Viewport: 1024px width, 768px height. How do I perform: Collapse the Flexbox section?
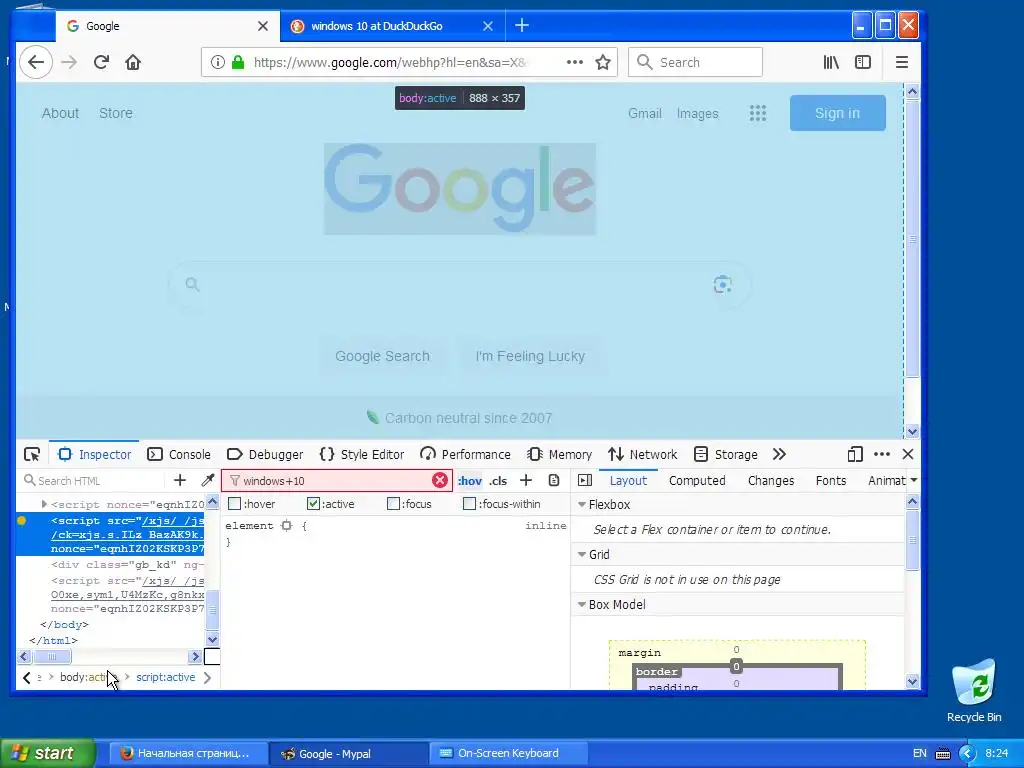click(x=582, y=505)
